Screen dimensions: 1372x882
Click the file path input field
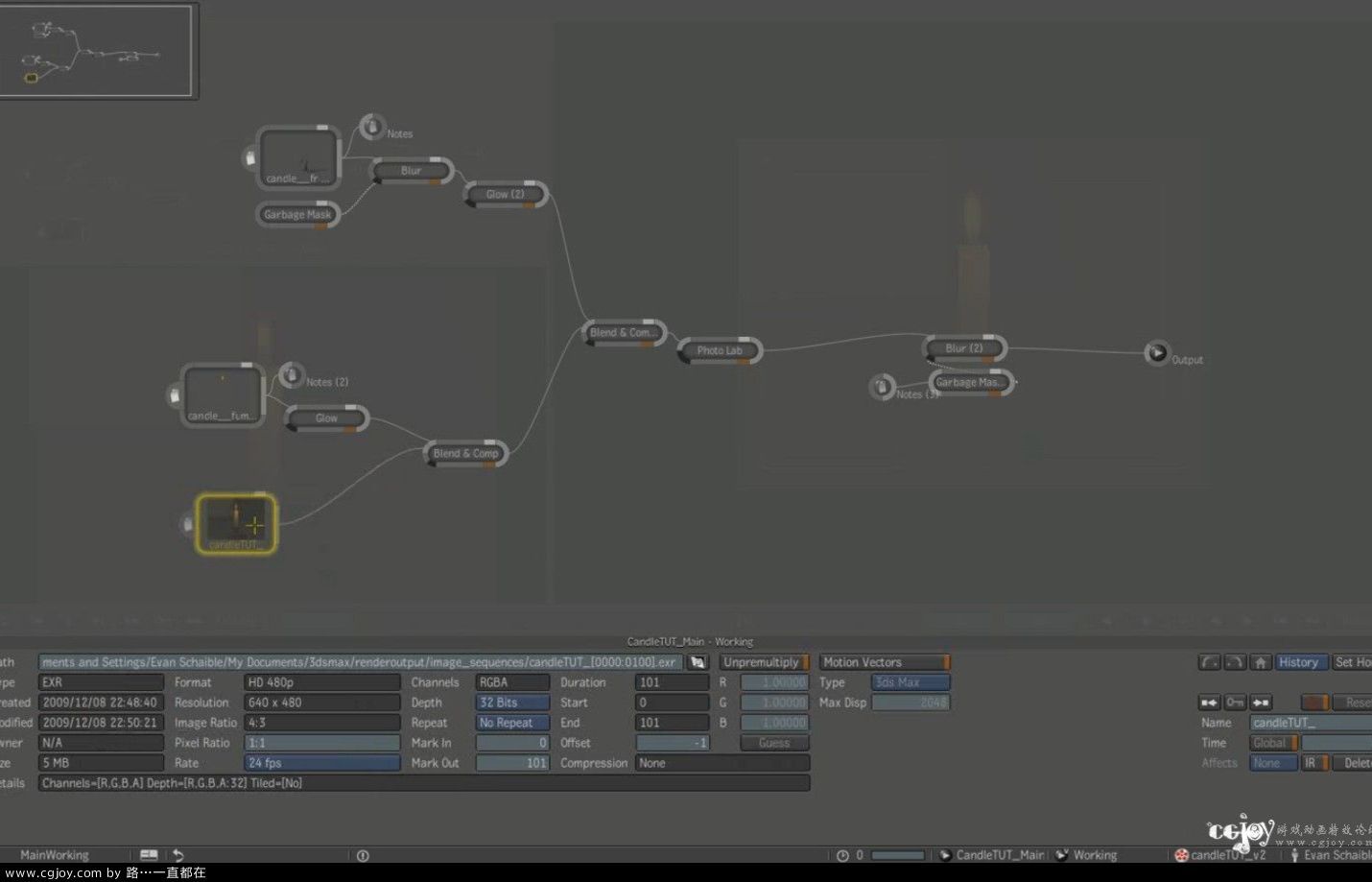click(x=361, y=662)
